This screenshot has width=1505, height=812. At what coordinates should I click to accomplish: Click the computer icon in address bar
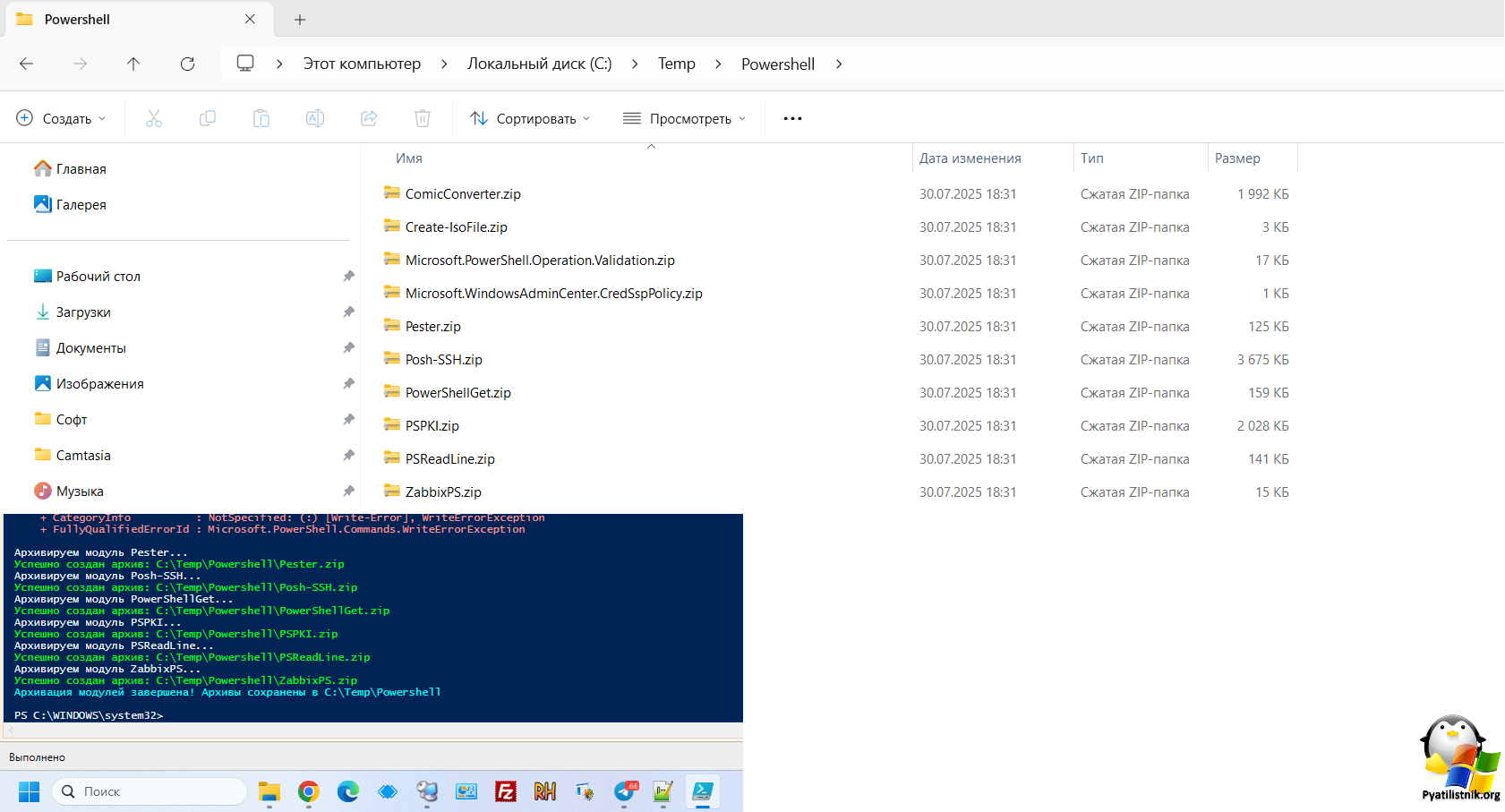pos(245,64)
